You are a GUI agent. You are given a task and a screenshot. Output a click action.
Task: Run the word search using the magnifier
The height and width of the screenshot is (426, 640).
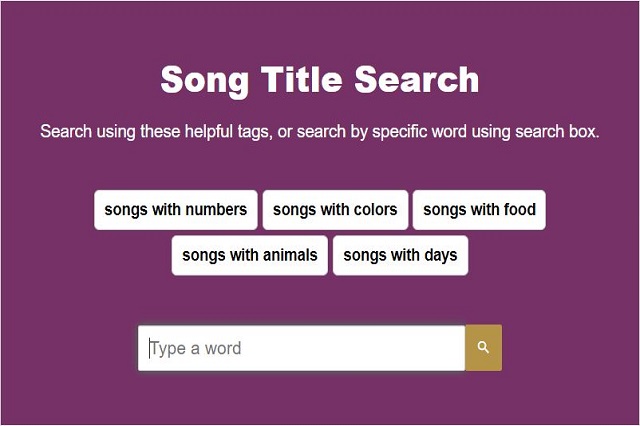coord(483,348)
